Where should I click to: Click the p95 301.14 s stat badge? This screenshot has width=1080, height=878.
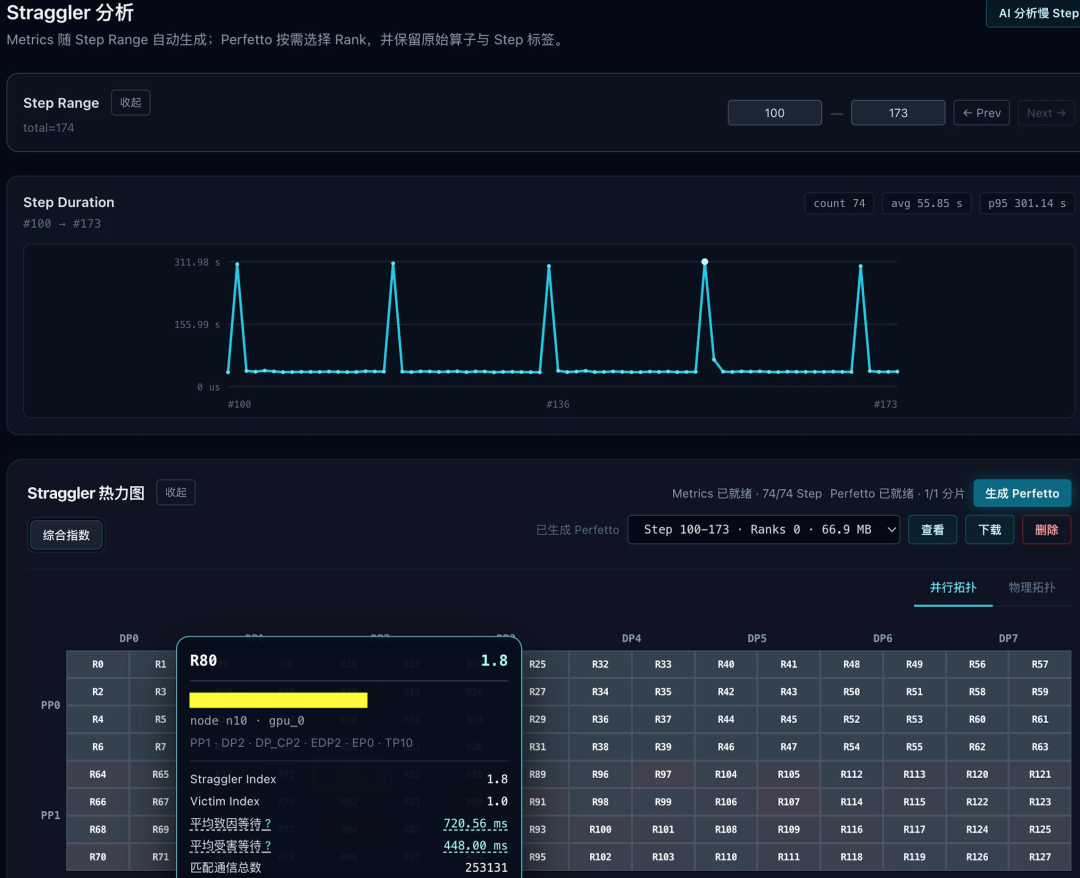click(1027, 203)
